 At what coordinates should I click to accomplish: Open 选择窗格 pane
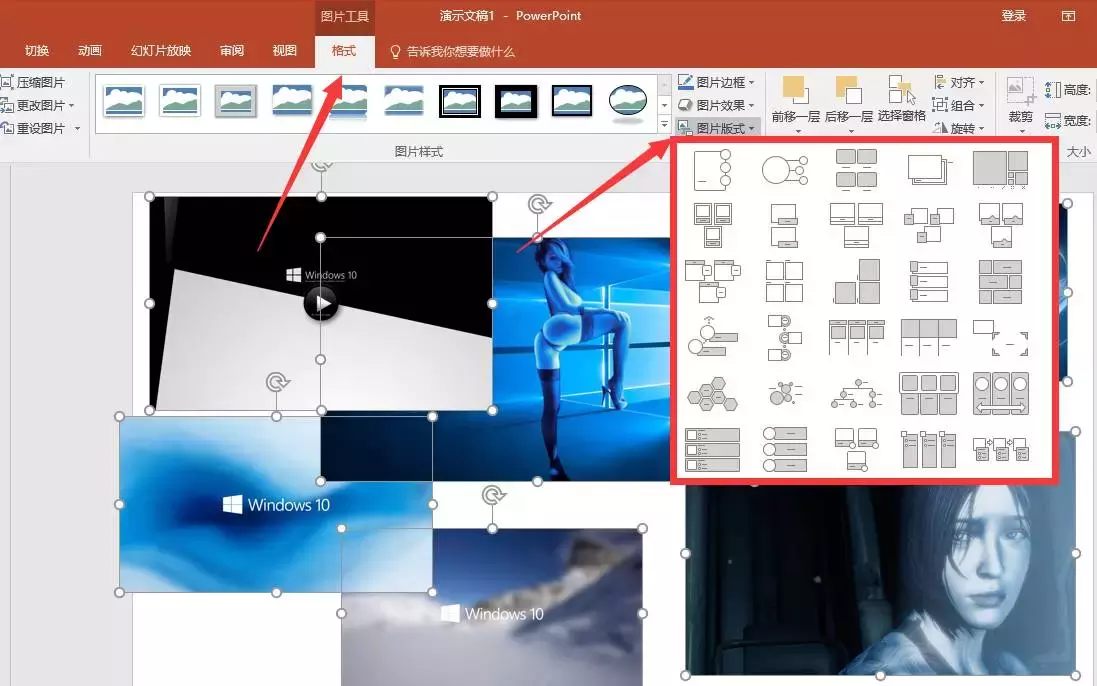tap(902, 99)
